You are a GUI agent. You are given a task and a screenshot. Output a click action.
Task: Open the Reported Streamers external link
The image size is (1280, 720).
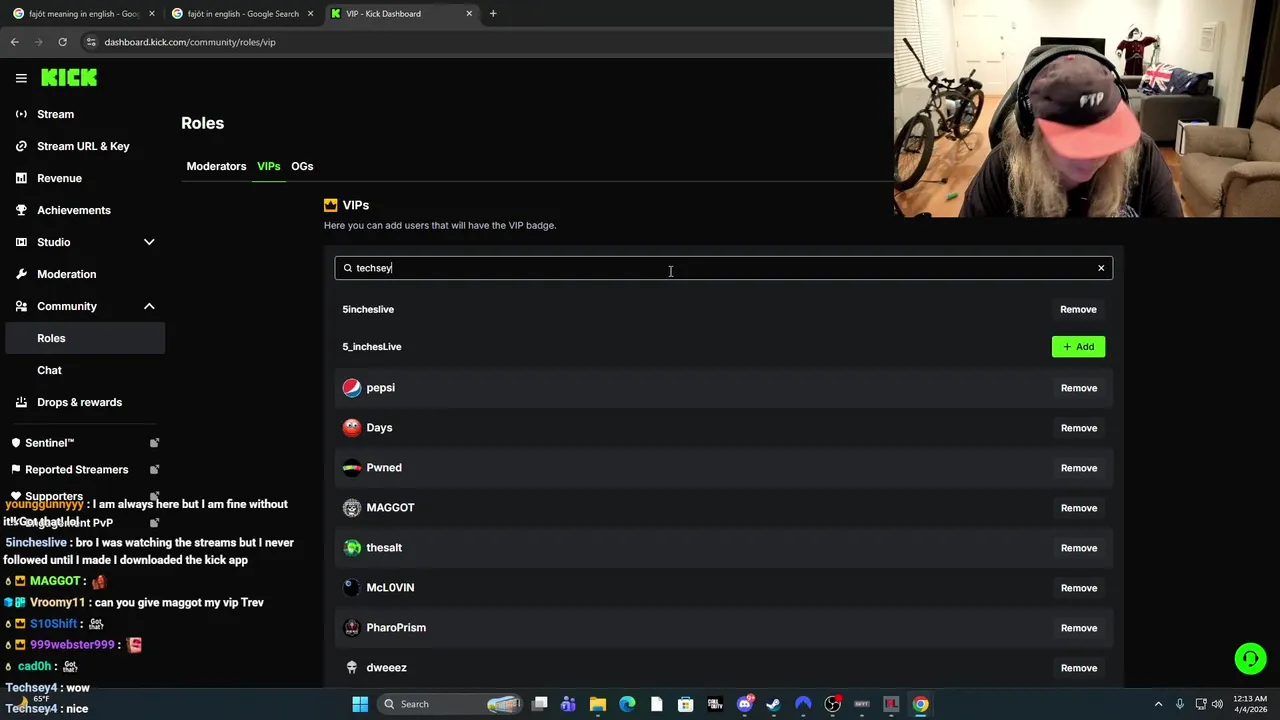tap(155, 469)
